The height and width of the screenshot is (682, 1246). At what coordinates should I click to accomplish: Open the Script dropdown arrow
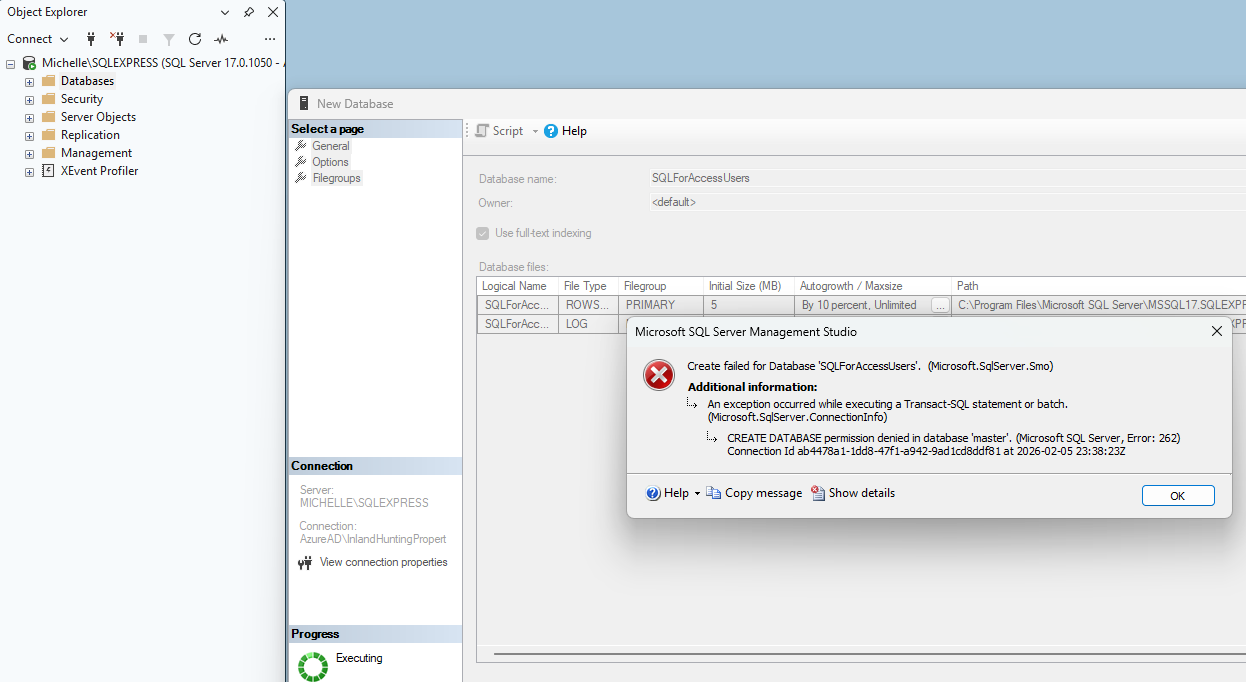535,131
